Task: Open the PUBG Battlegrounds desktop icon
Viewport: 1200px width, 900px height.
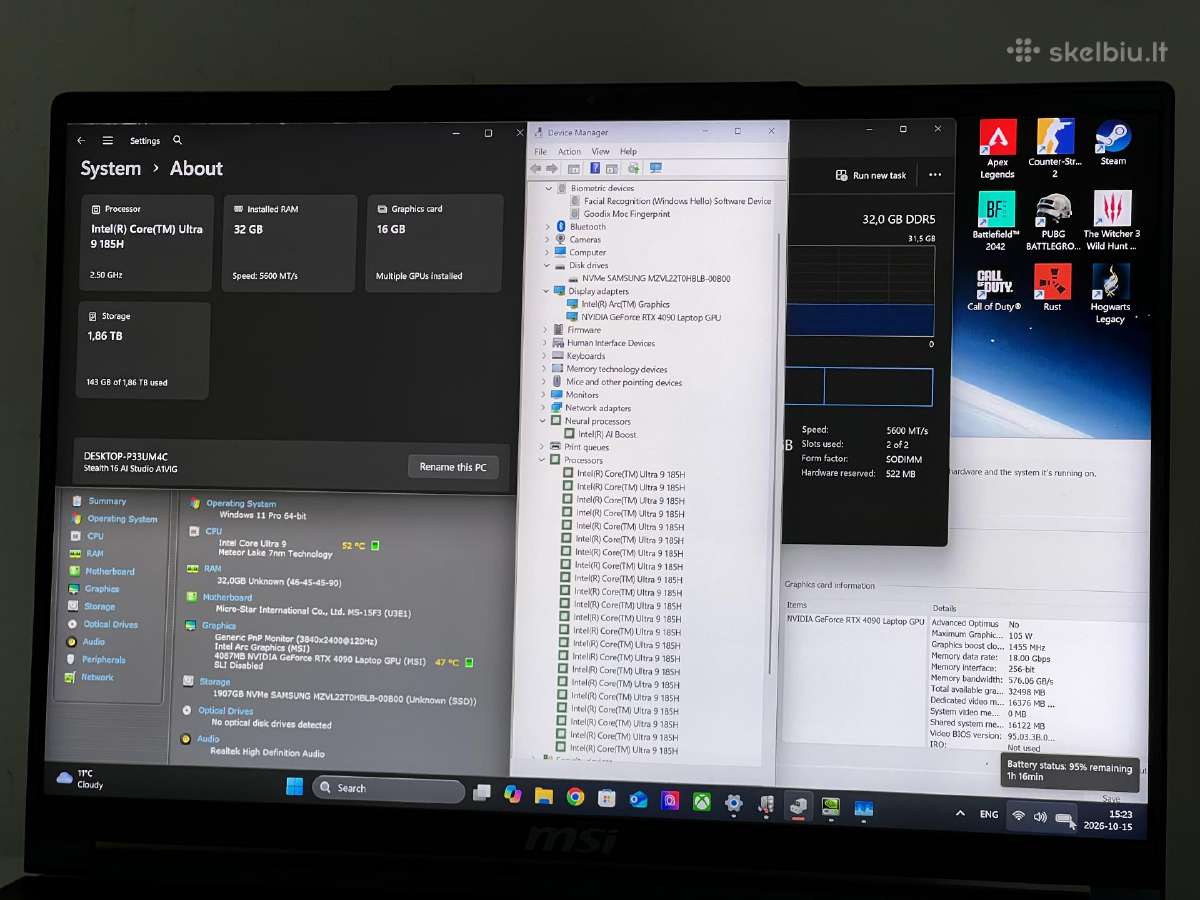Action: point(1053,221)
